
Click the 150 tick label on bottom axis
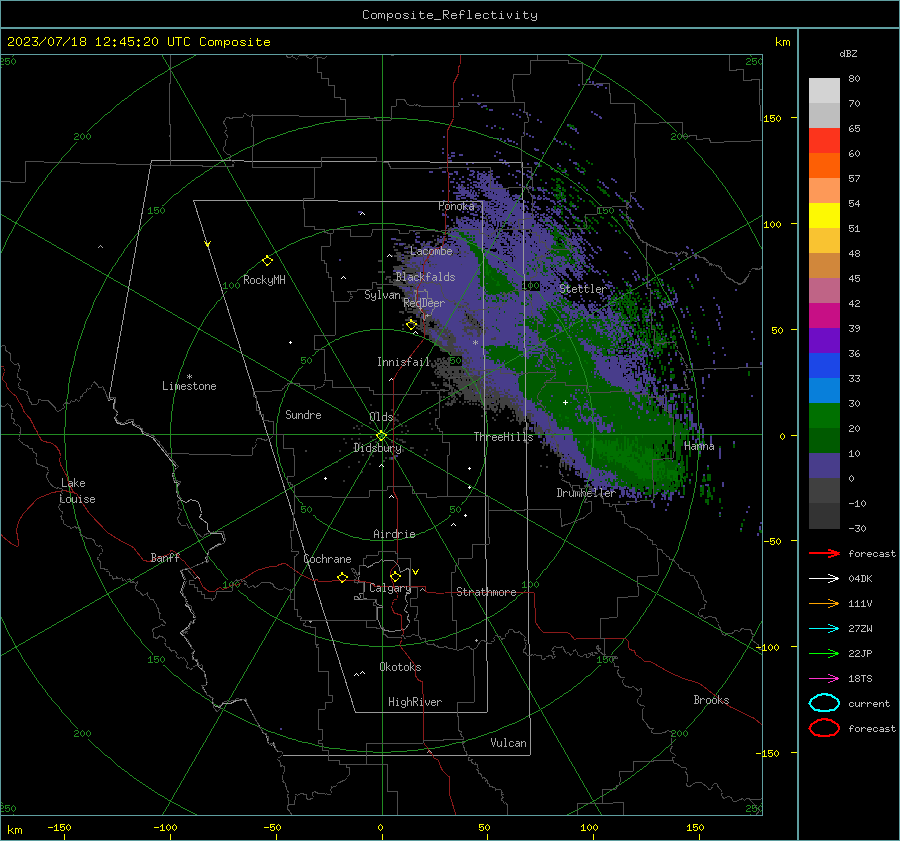click(695, 827)
